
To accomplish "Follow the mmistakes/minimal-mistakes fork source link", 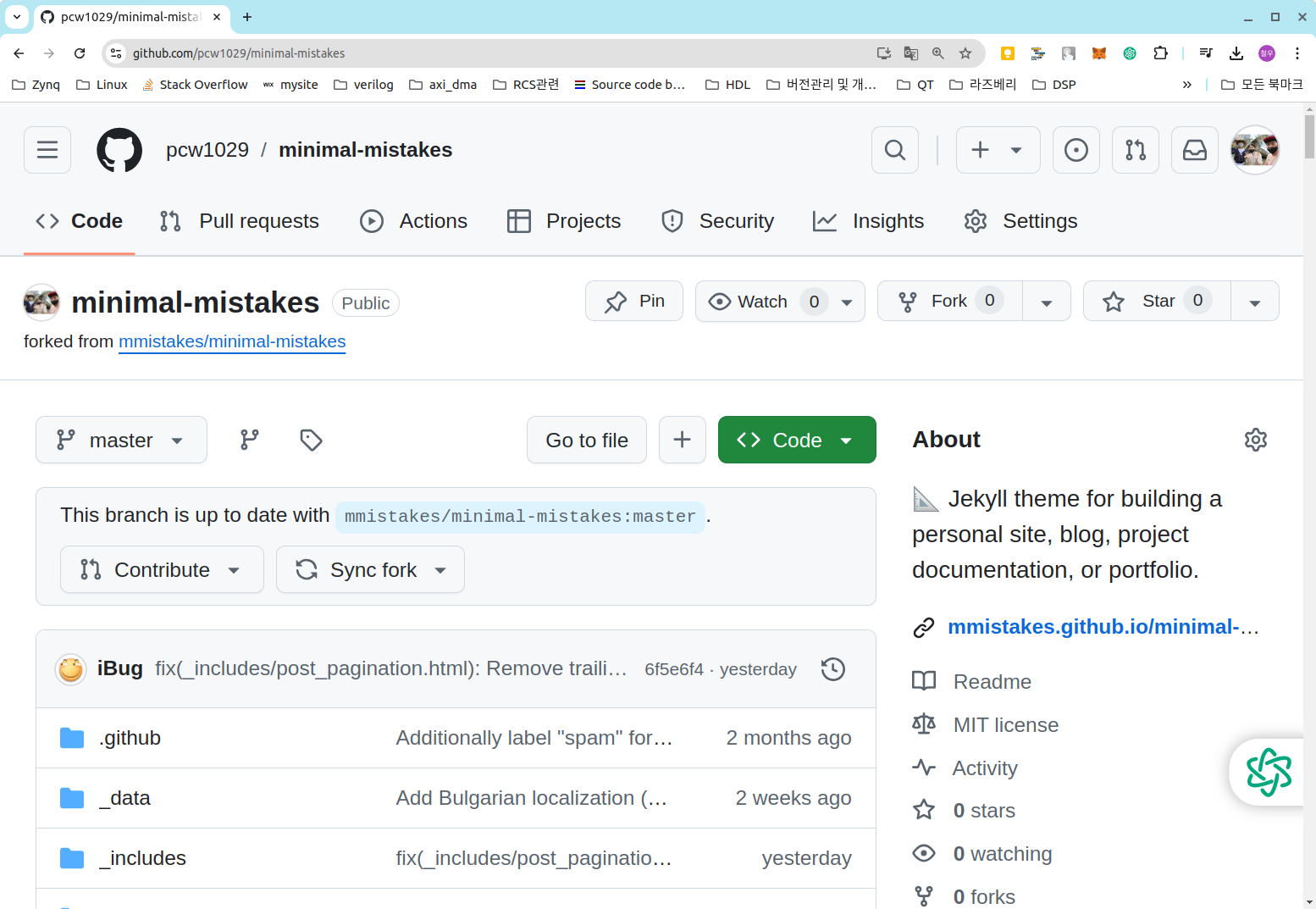I will click(232, 341).
